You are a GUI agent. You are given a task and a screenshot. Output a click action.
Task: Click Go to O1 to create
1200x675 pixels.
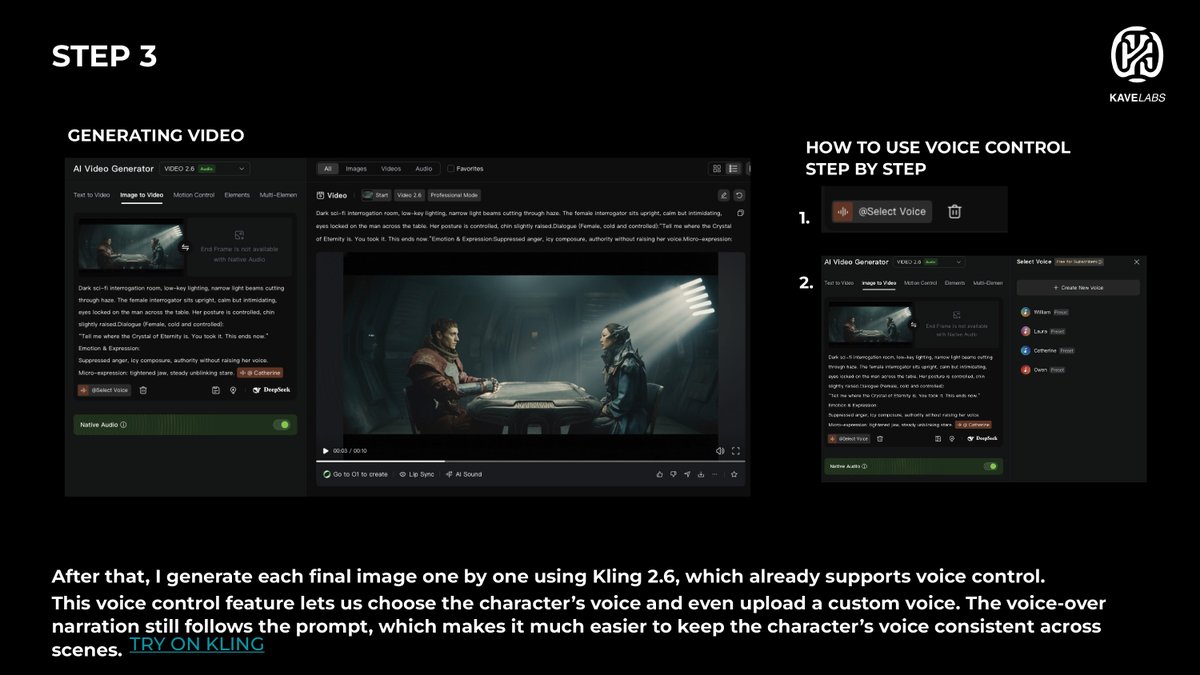[x=355, y=474]
